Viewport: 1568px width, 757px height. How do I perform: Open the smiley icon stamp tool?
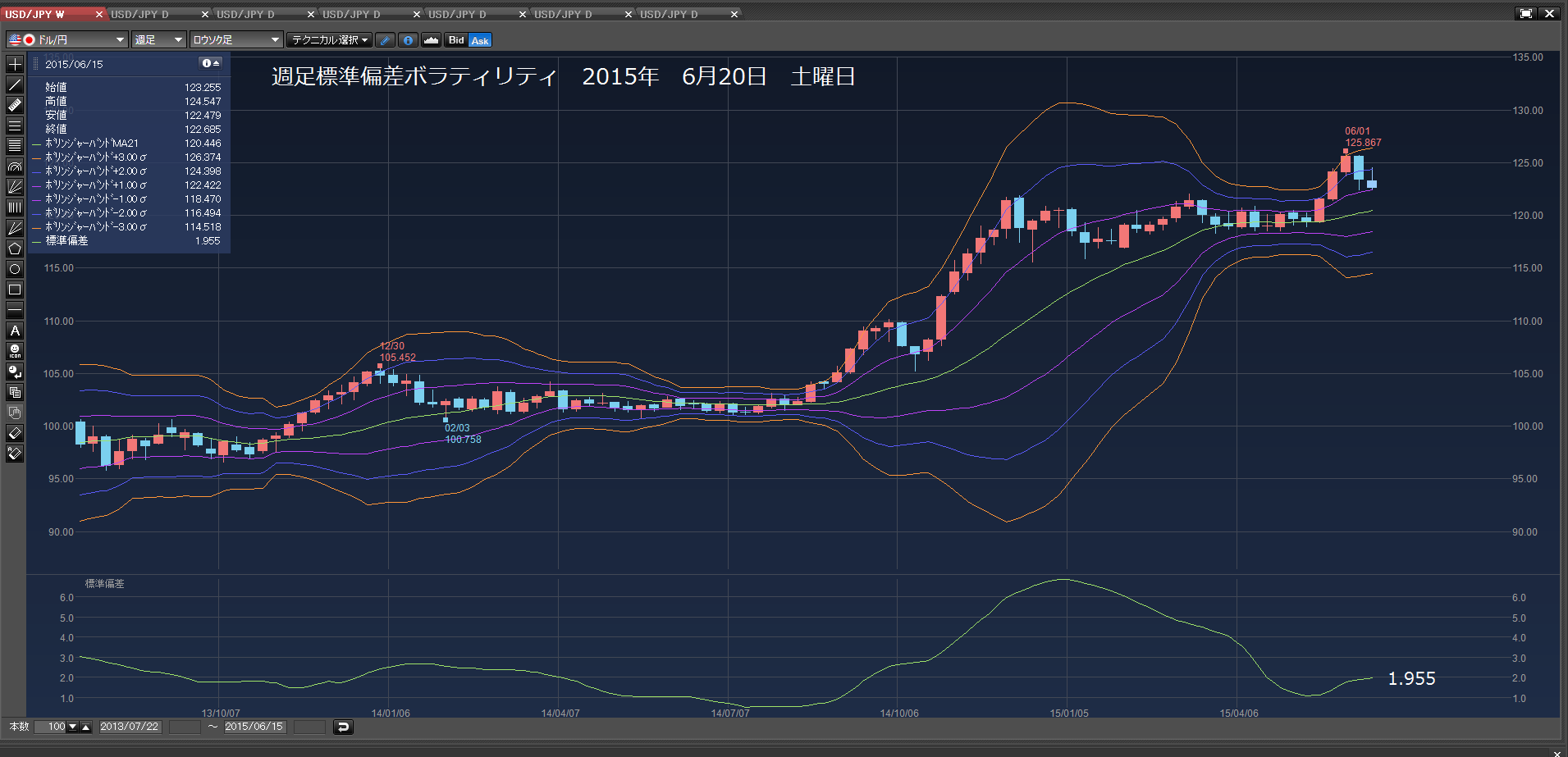15,351
